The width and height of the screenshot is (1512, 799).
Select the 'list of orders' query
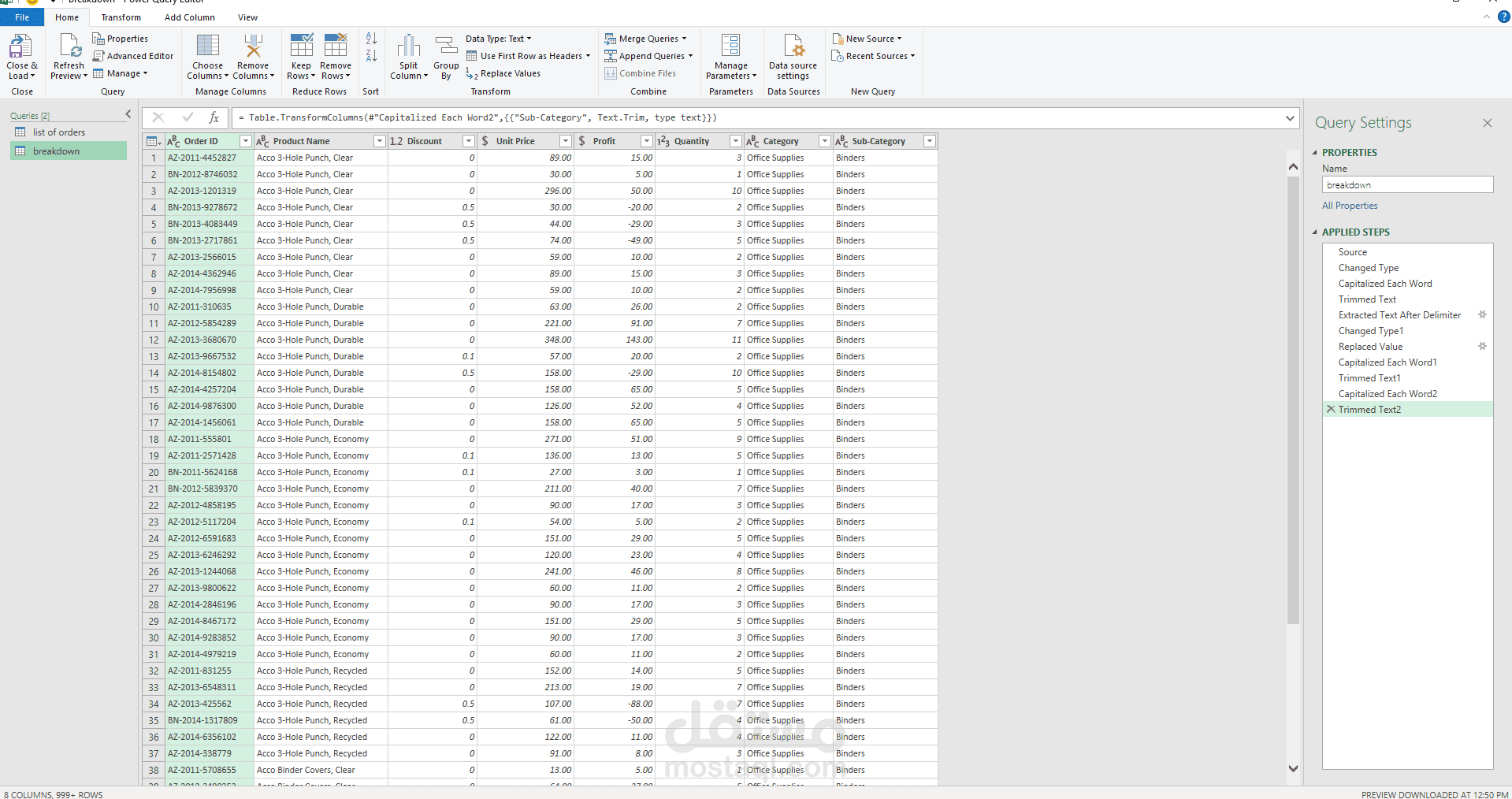click(x=69, y=132)
